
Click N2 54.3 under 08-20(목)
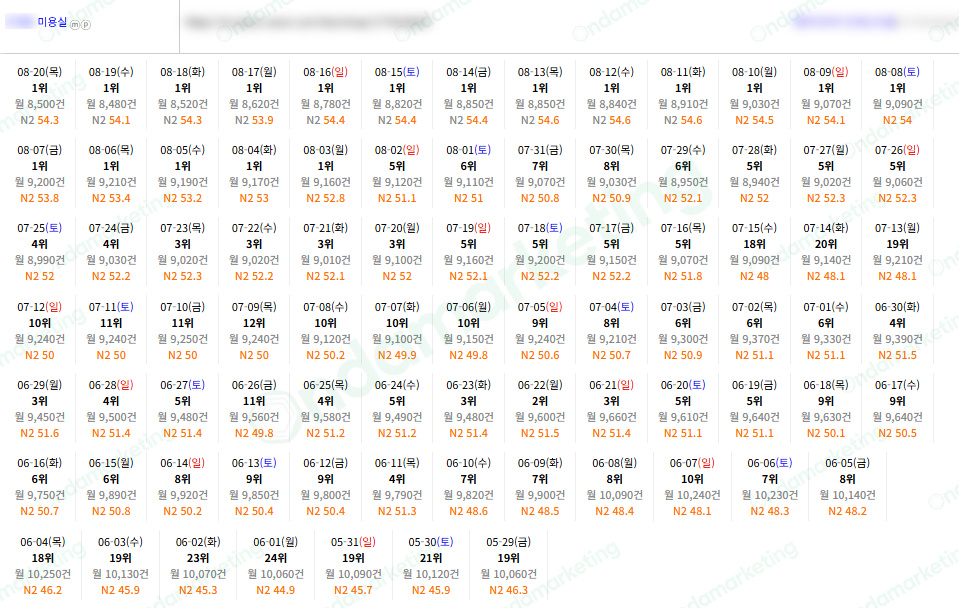[x=40, y=120]
